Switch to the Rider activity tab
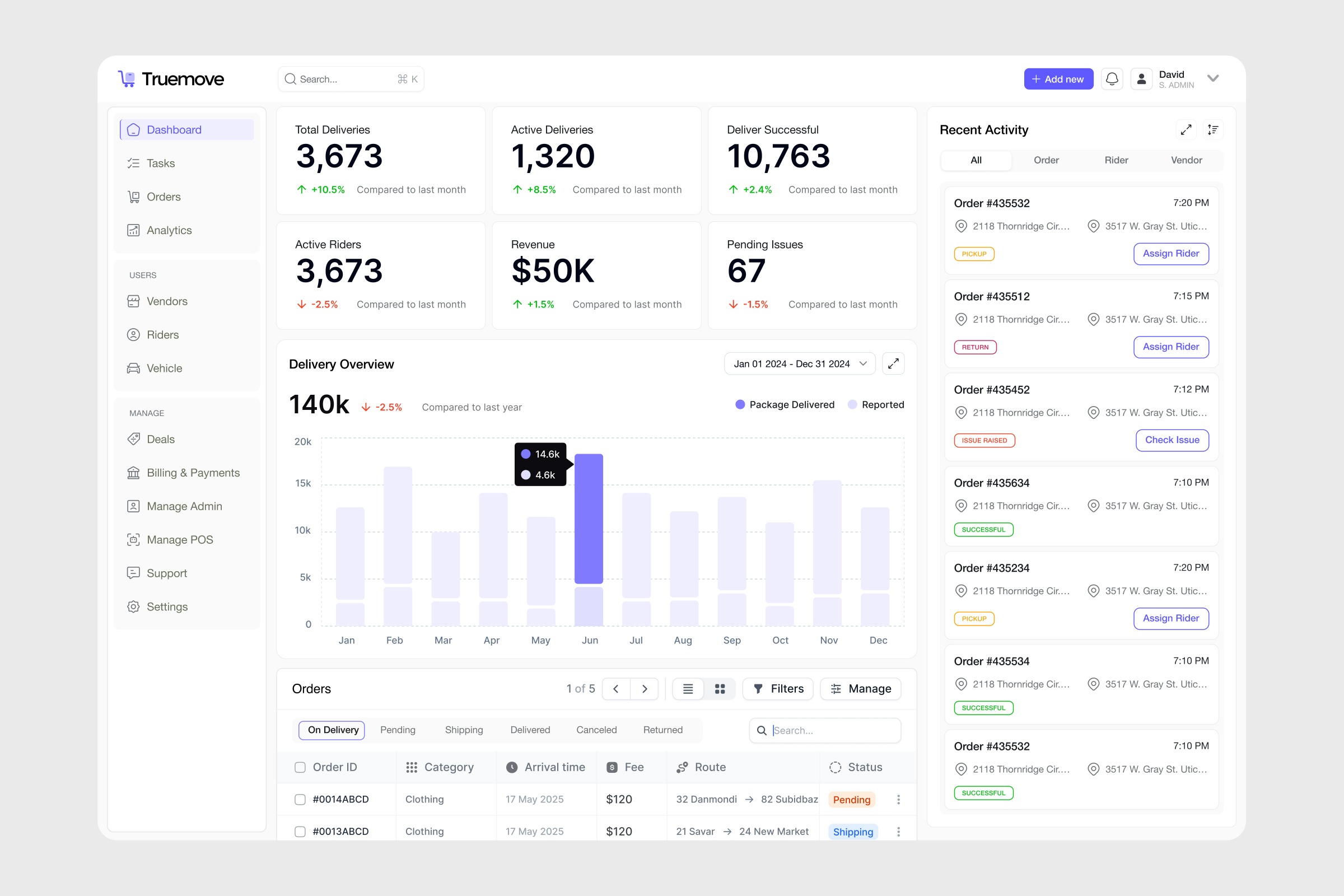The image size is (1344, 896). click(x=1116, y=160)
